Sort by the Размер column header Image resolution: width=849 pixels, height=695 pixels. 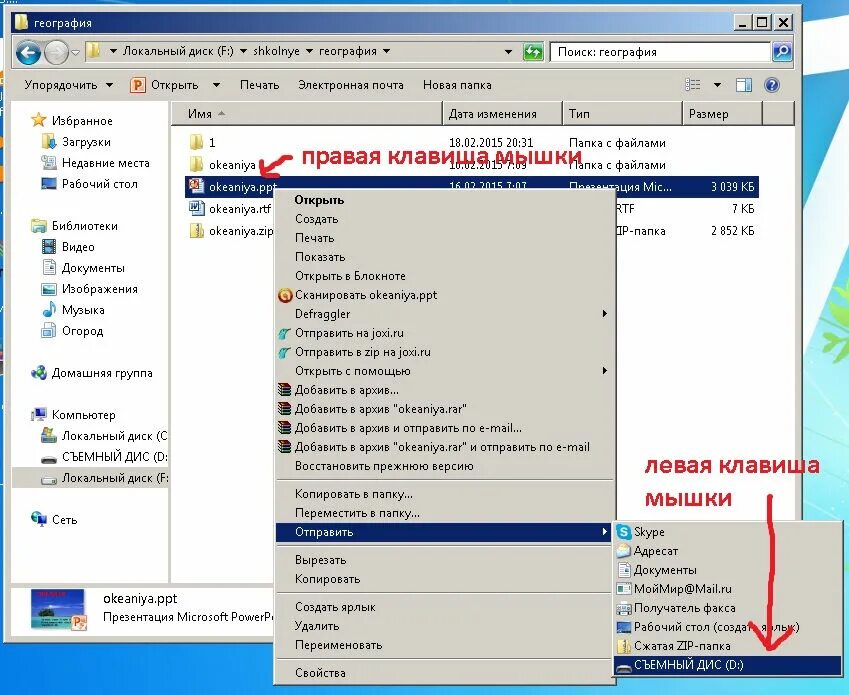(x=722, y=114)
